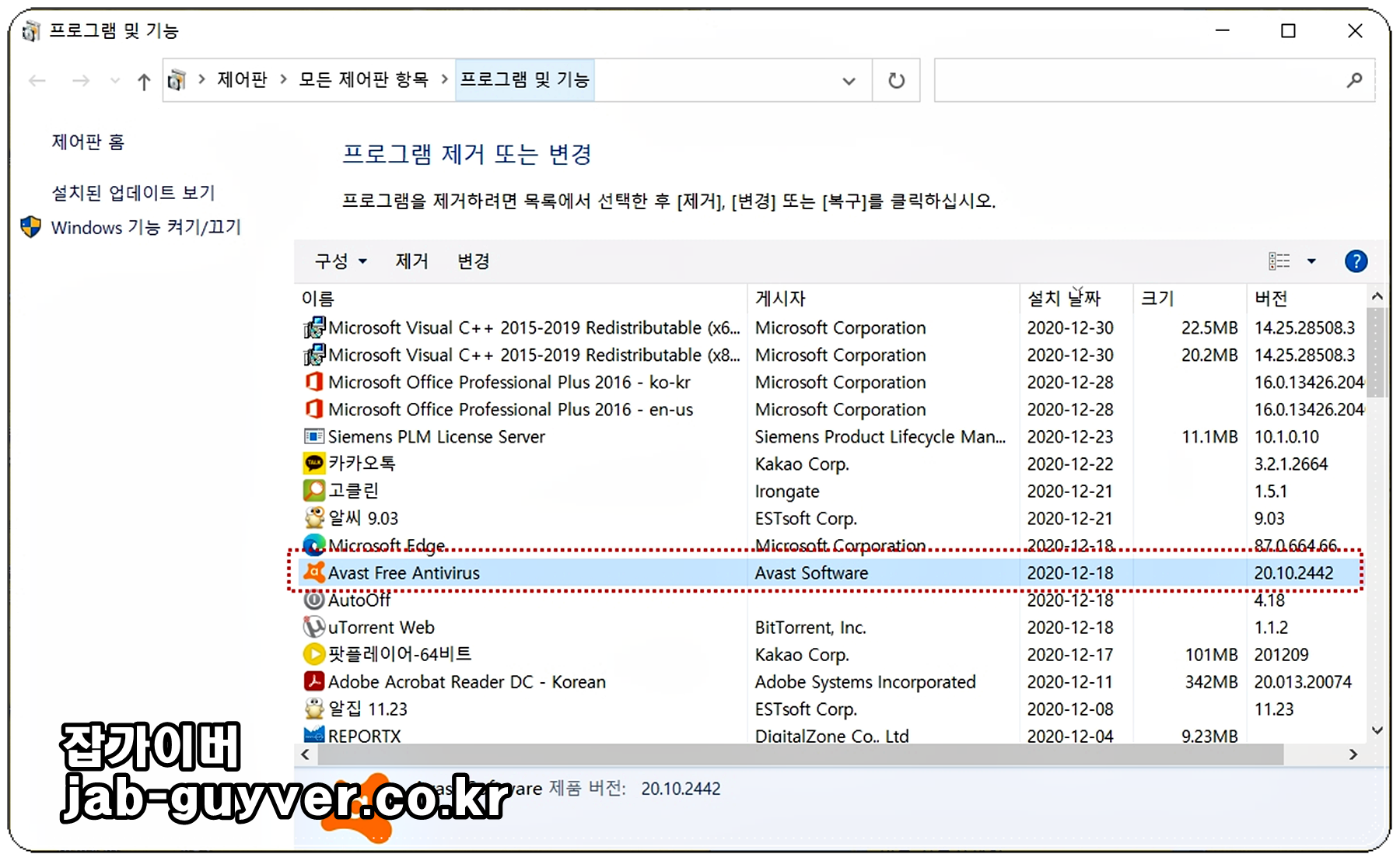This screenshot has height=861, width=1400.
Task: Click the 알씨 9.03 program icon
Action: (x=314, y=518)
